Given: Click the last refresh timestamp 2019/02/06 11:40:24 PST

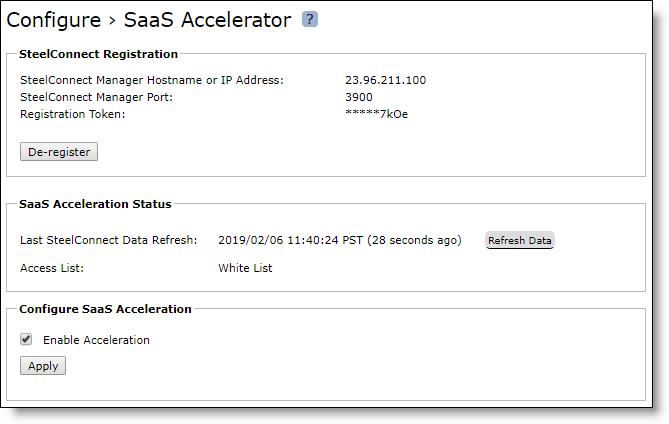Looking at the screenshot, I should pyautogui.click(x=291, y=240).
